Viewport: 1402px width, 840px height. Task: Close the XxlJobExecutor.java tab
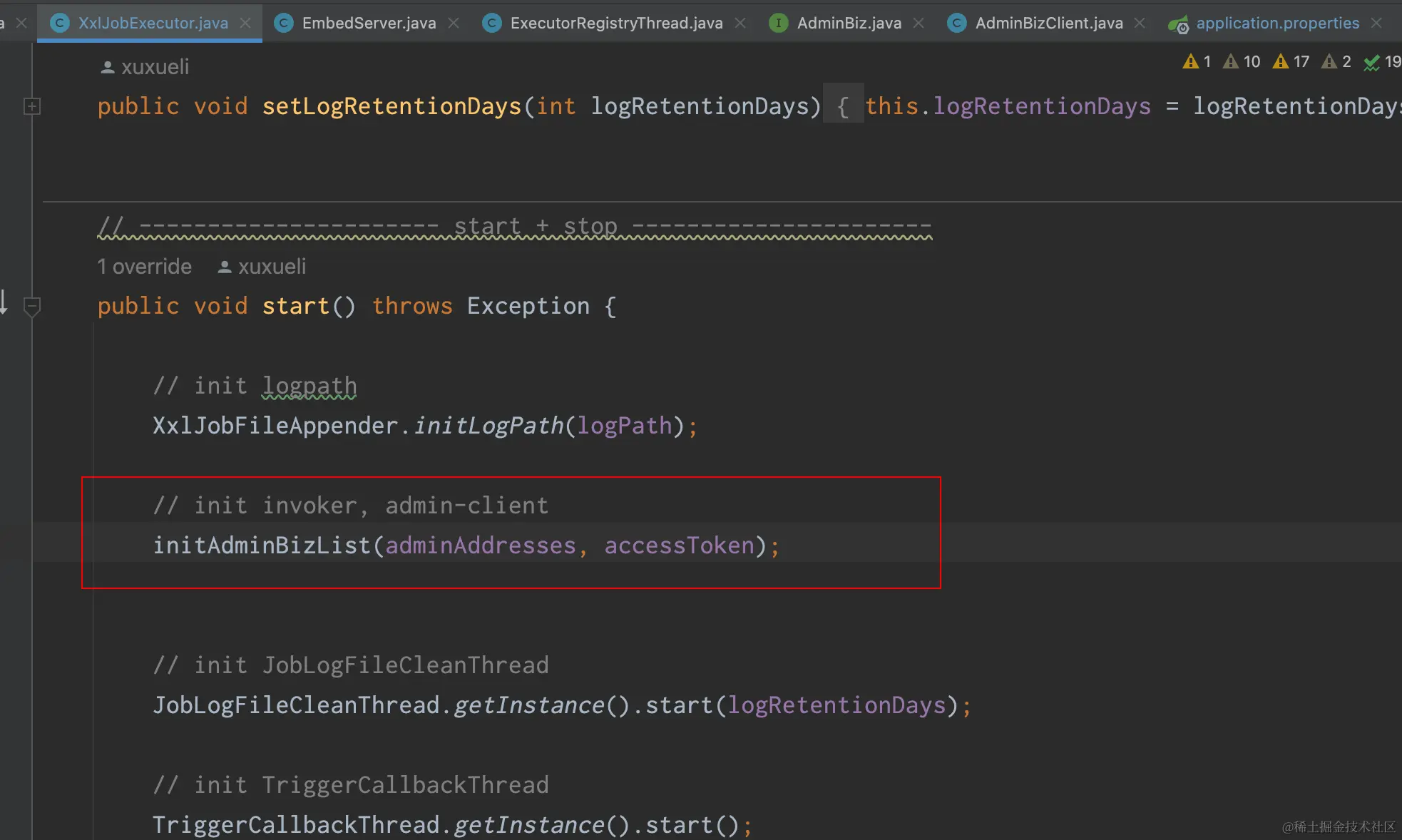(245, 23)
